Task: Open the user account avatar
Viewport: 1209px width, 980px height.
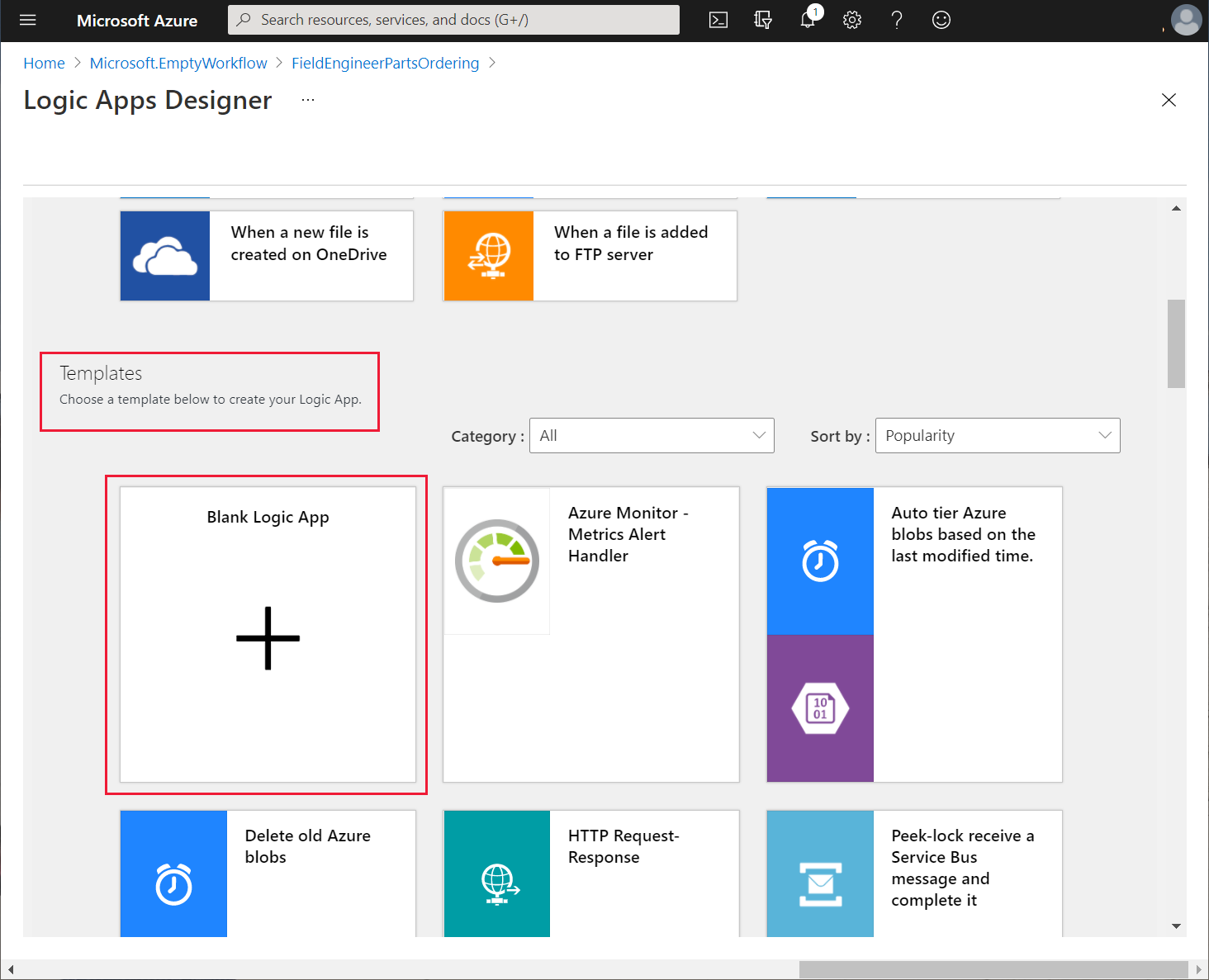Action: click(x=1186, y=21)
